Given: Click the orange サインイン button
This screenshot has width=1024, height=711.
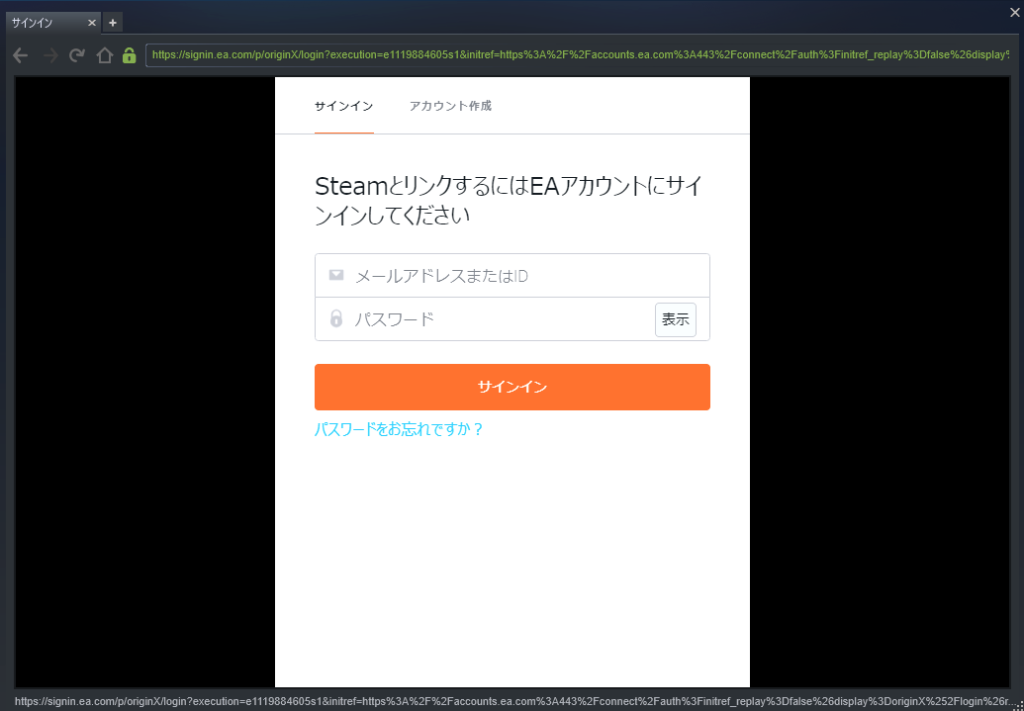Looking at the screenshot, I should coord(512,387).
